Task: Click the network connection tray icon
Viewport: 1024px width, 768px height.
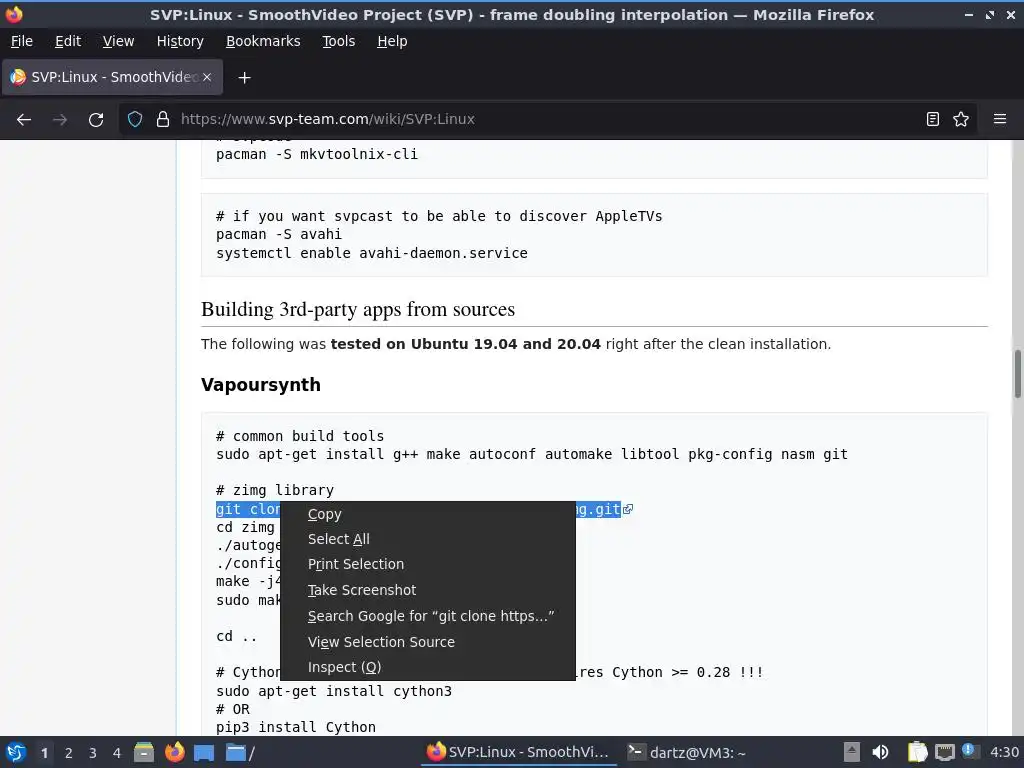Action: click(x=944, y=752)
